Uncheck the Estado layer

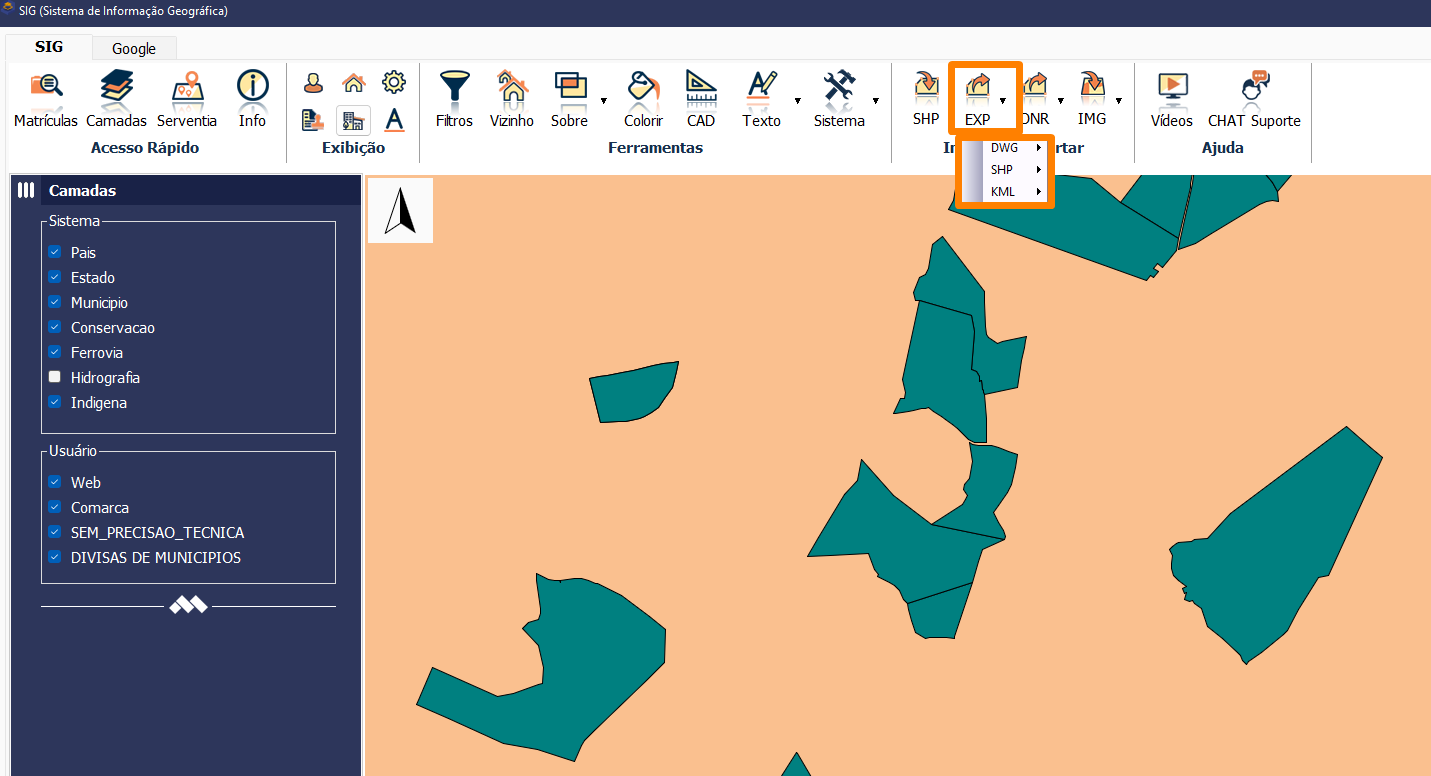coord(55,277)
